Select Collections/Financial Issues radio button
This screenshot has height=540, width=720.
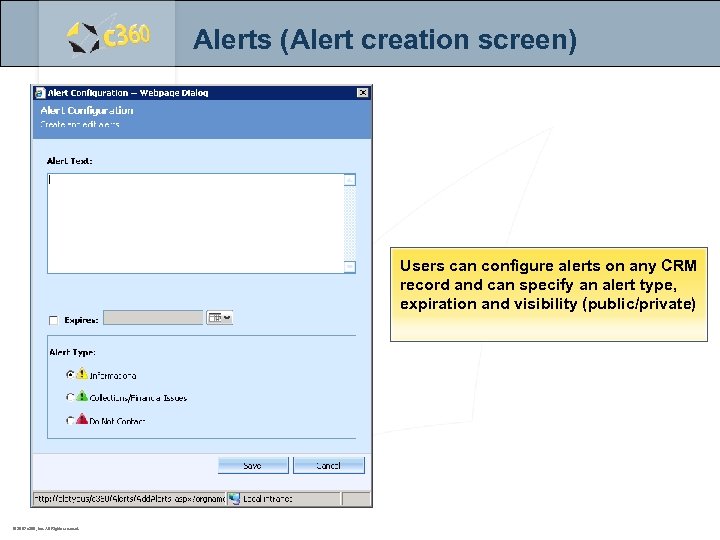pos(70,397)
